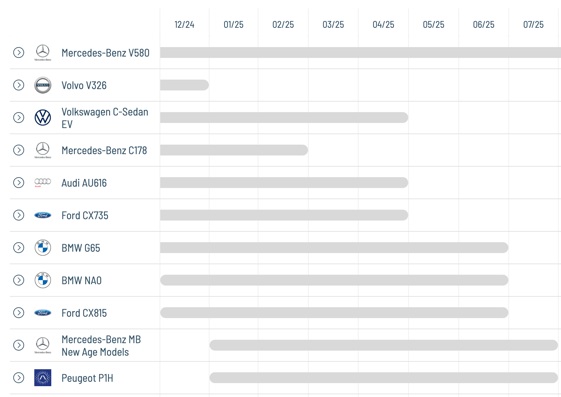Select the BMW G65 timeline bar
This screenshot has width=561, height=397.
334,247
